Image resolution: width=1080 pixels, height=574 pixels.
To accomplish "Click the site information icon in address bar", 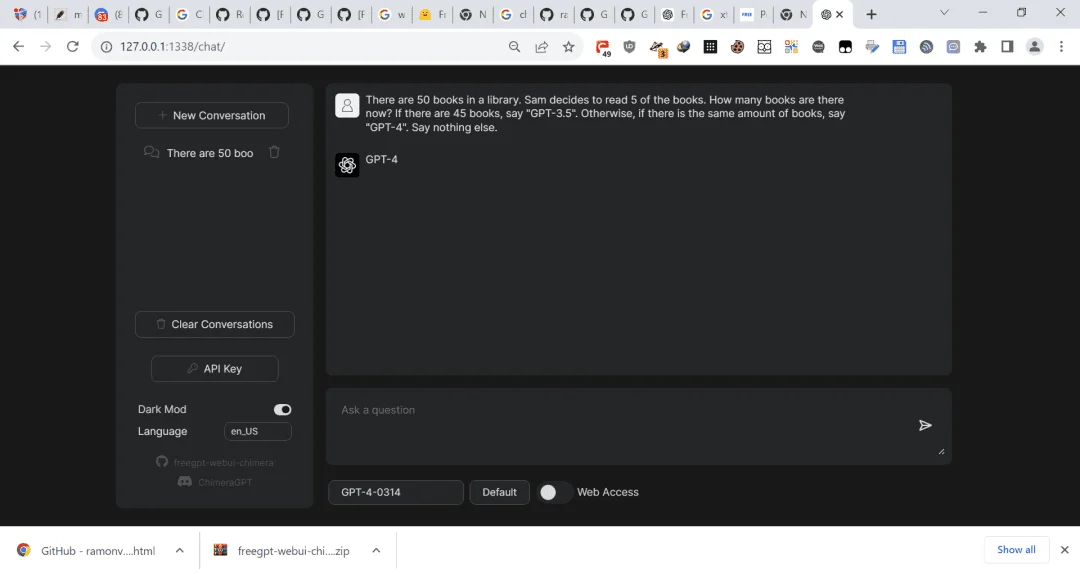I will click(x=106, y=47).
